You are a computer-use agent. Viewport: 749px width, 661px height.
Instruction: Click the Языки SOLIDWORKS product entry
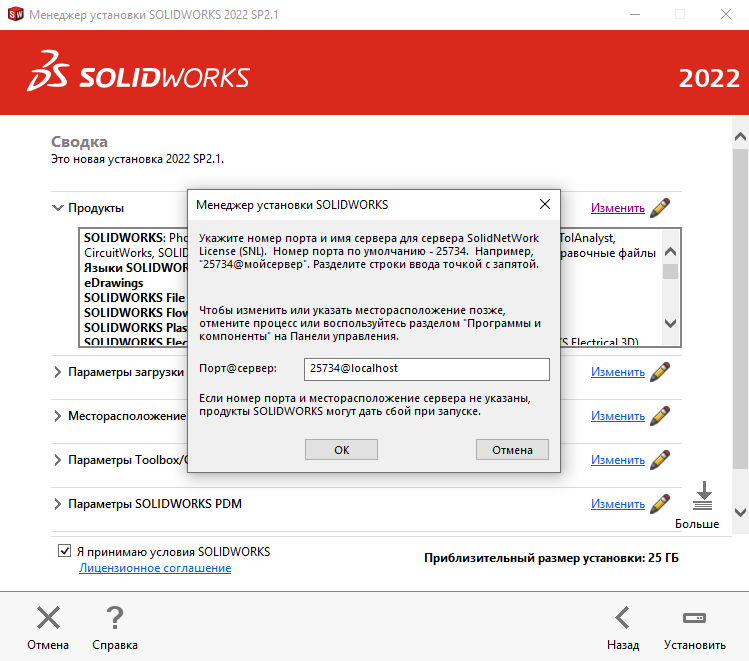click(x=136, y=267)
